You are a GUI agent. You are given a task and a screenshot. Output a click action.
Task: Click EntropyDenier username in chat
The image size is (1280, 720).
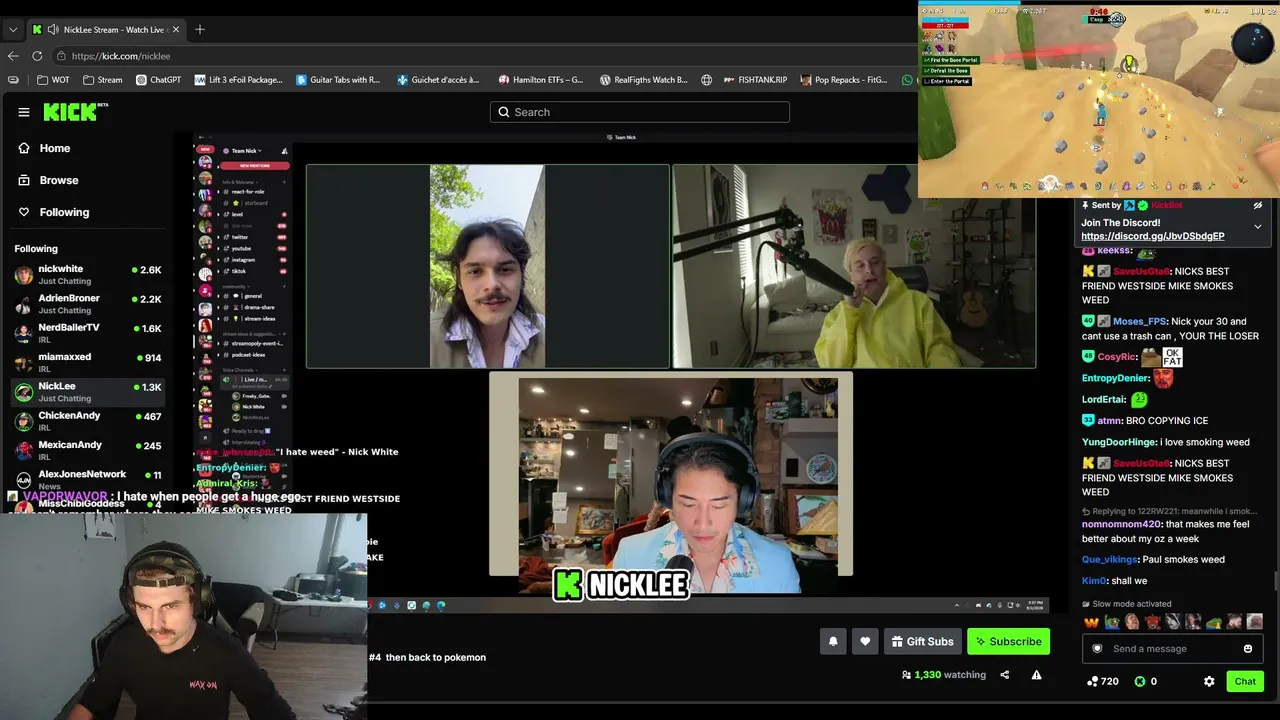pos(1115,379)
